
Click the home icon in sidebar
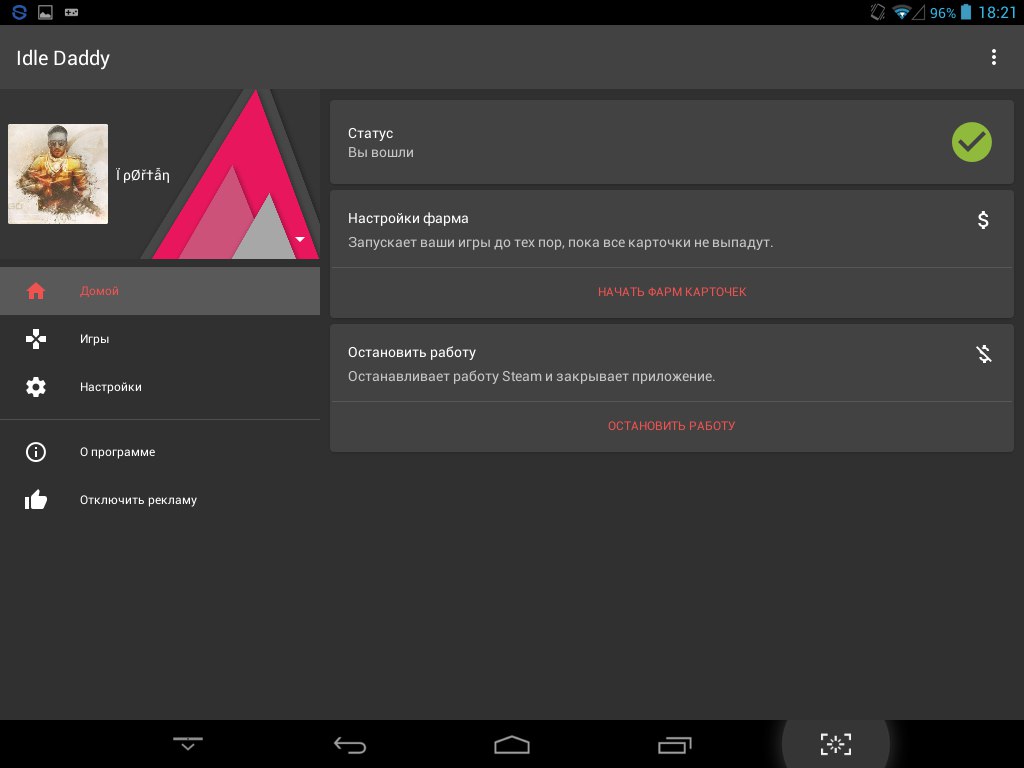point(36,291)
